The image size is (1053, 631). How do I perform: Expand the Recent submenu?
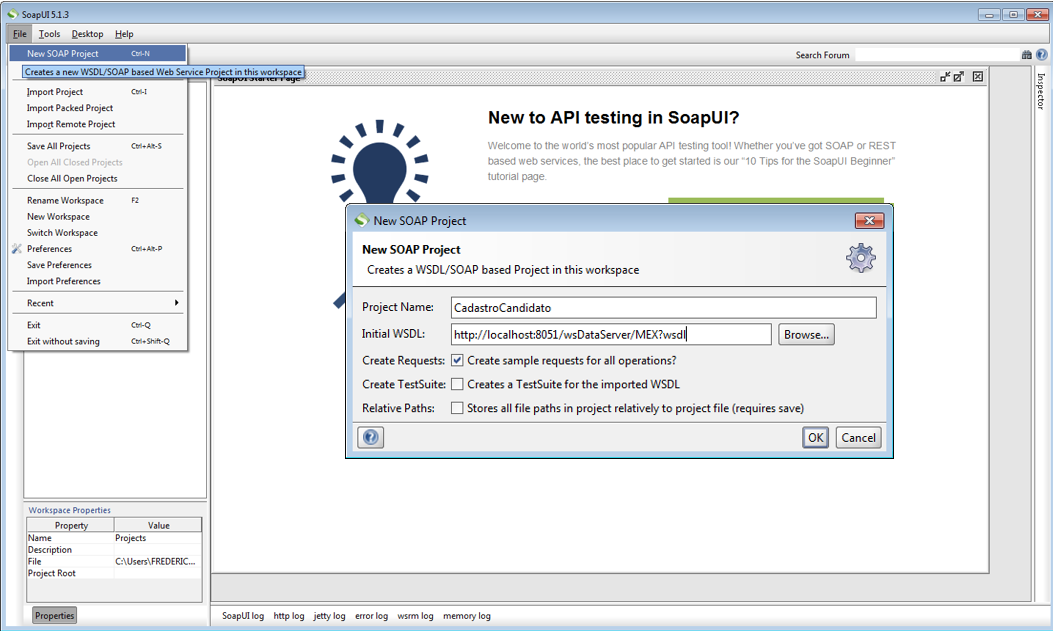coord(98,303)
